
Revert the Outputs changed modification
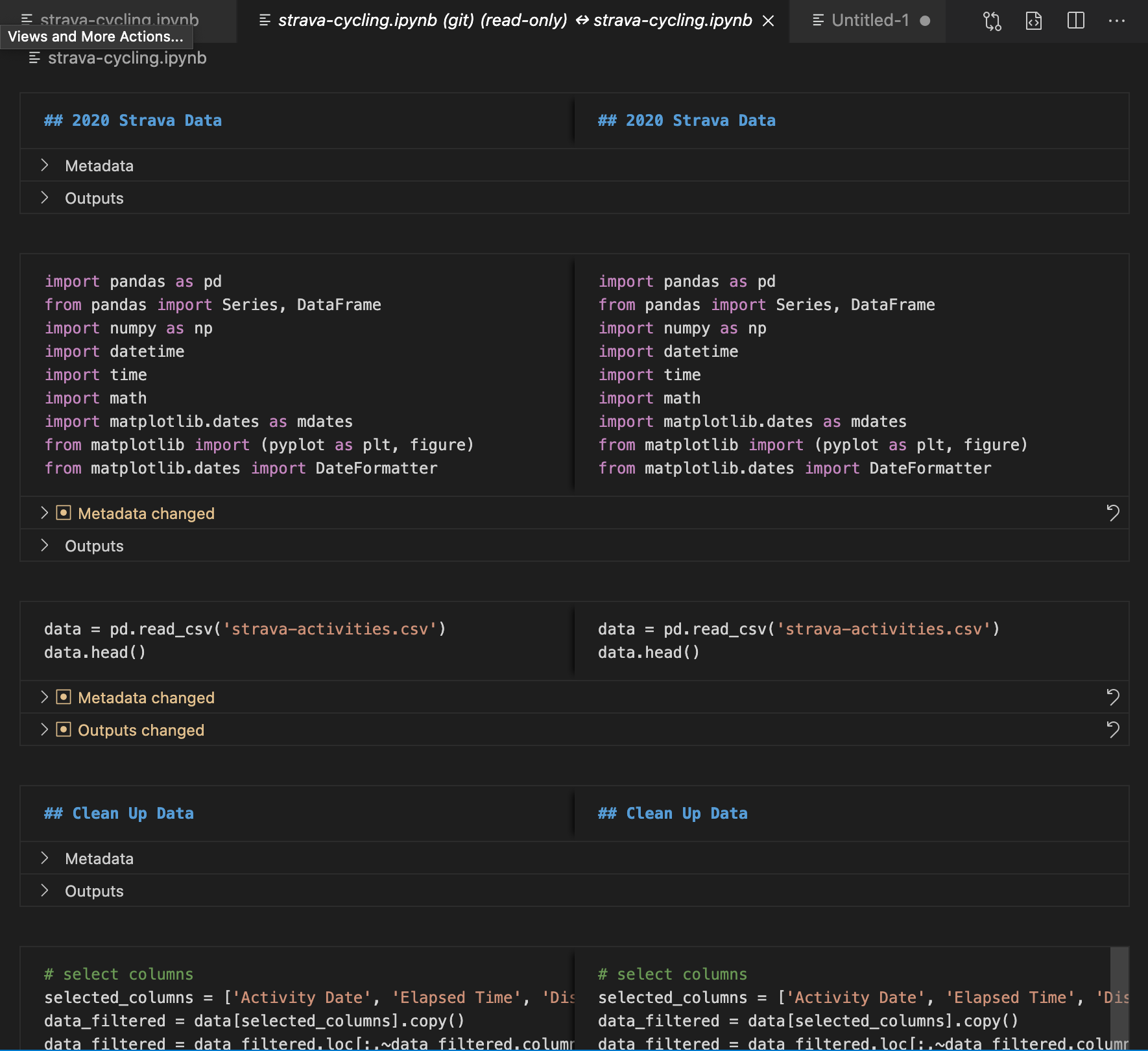[x=1114, y=730]
